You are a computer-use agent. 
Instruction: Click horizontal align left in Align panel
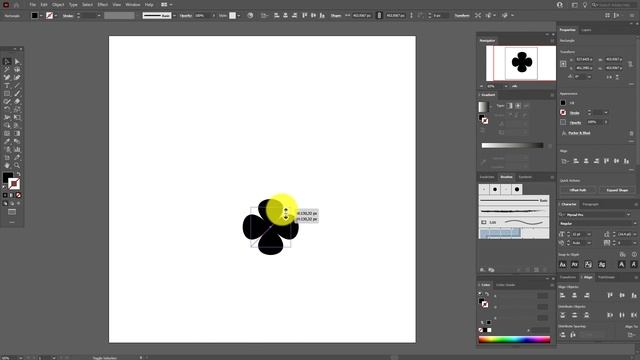tap(563, 295)
